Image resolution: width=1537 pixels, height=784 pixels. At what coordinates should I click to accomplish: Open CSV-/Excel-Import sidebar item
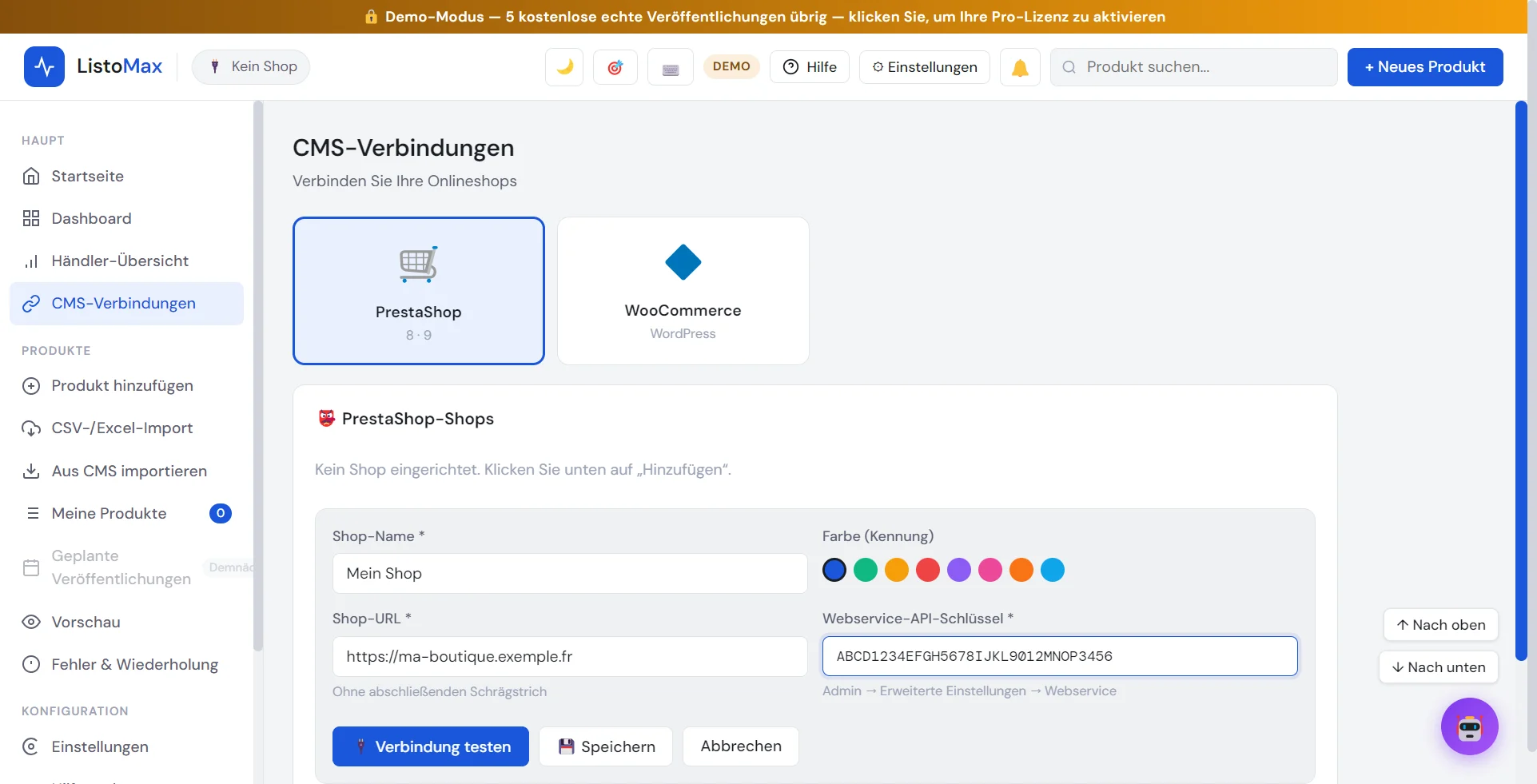126,428
